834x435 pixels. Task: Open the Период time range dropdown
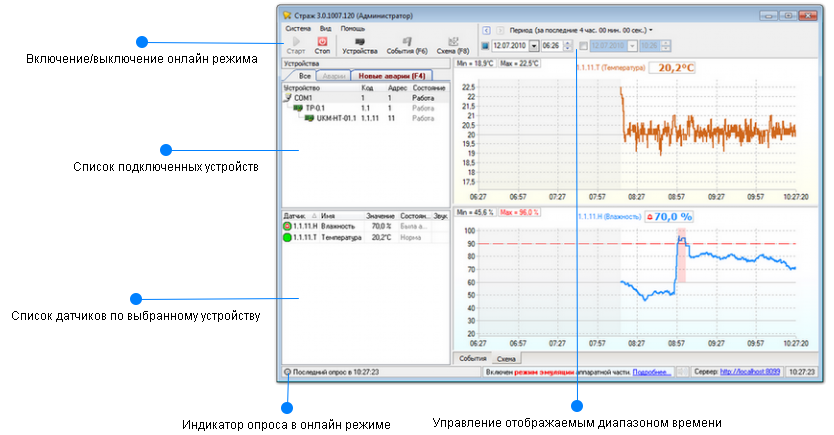pyautogui.click(x=581, y=30)
